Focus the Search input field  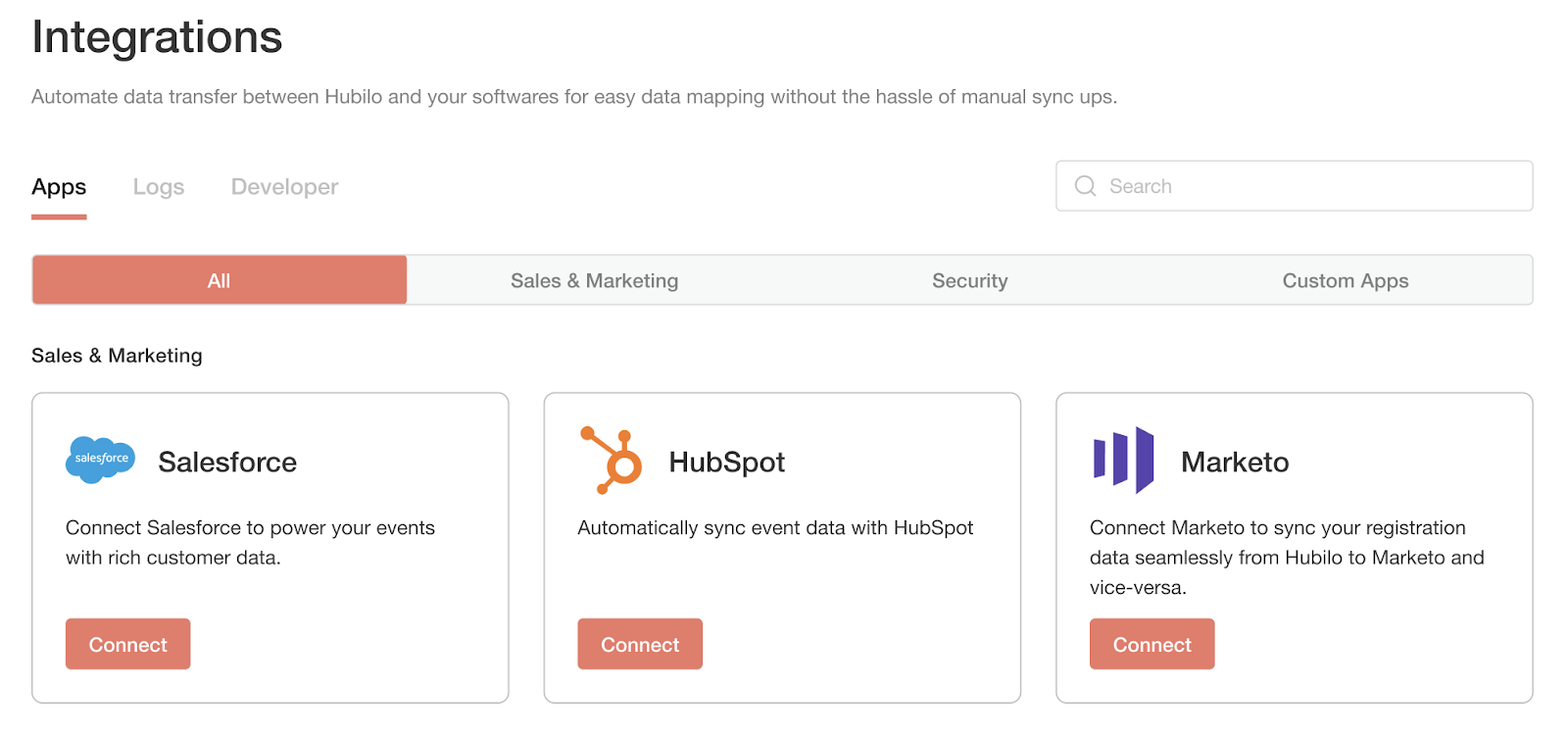tap(1295, 186)
